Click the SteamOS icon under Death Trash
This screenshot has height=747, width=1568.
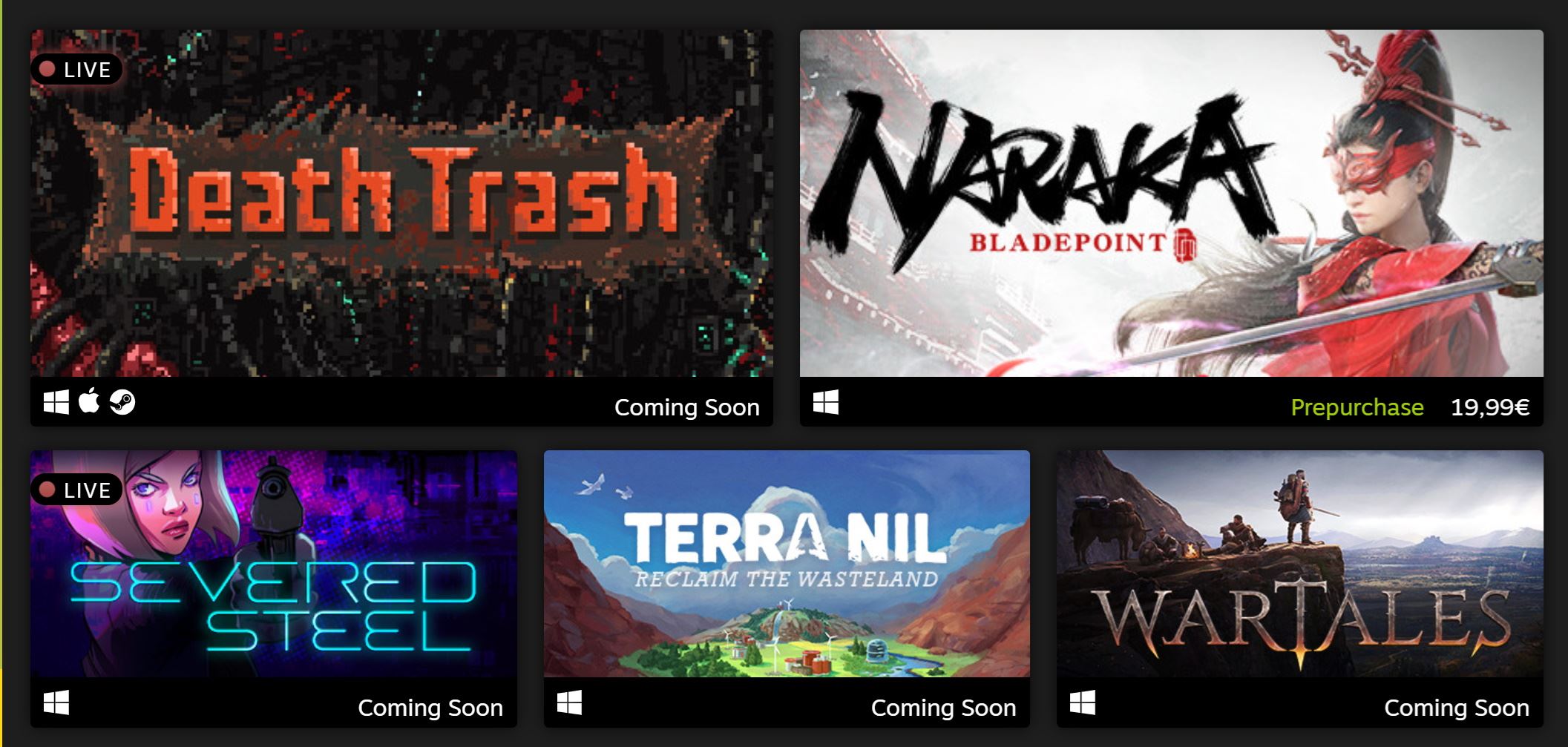pos(122,402)
